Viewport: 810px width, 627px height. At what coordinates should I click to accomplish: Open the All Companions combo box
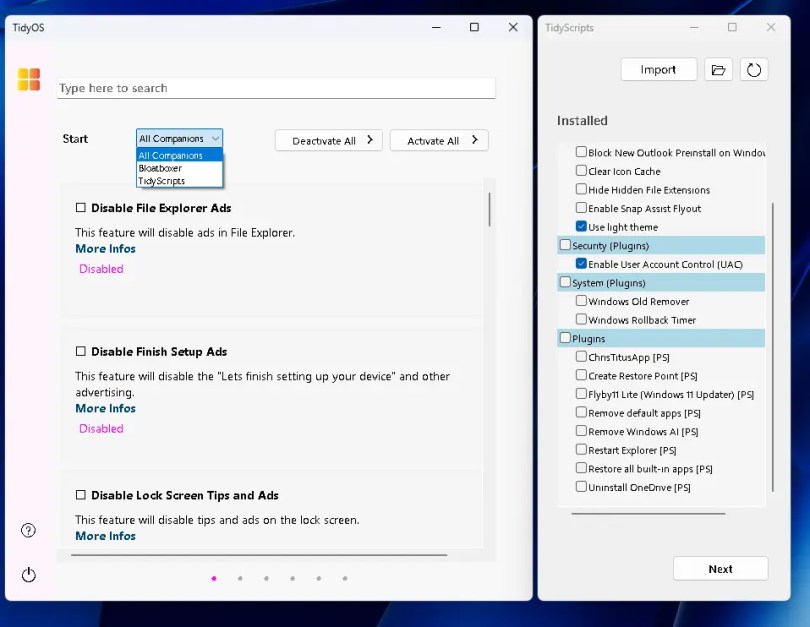[x=179, y=138]
